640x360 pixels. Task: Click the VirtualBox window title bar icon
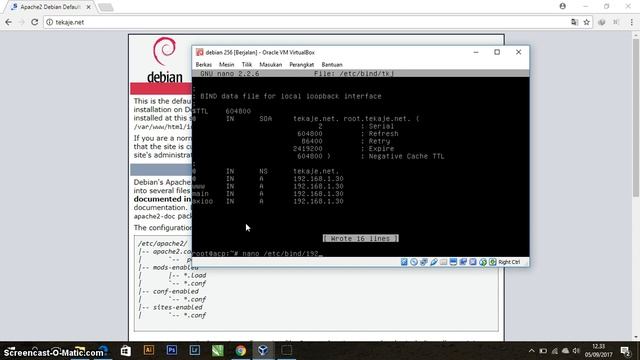click(200, 52)
